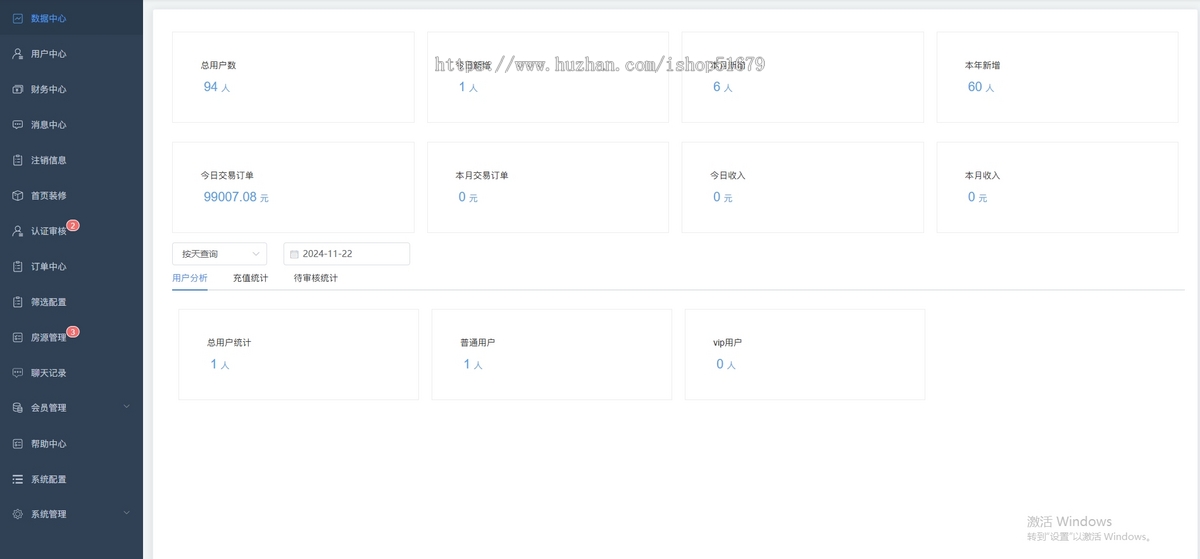The height and width of the screenshot is (559, 1200).
Task: Click the 99007.08 元 value
Action: pyautogui.click(x=236, y=198)
